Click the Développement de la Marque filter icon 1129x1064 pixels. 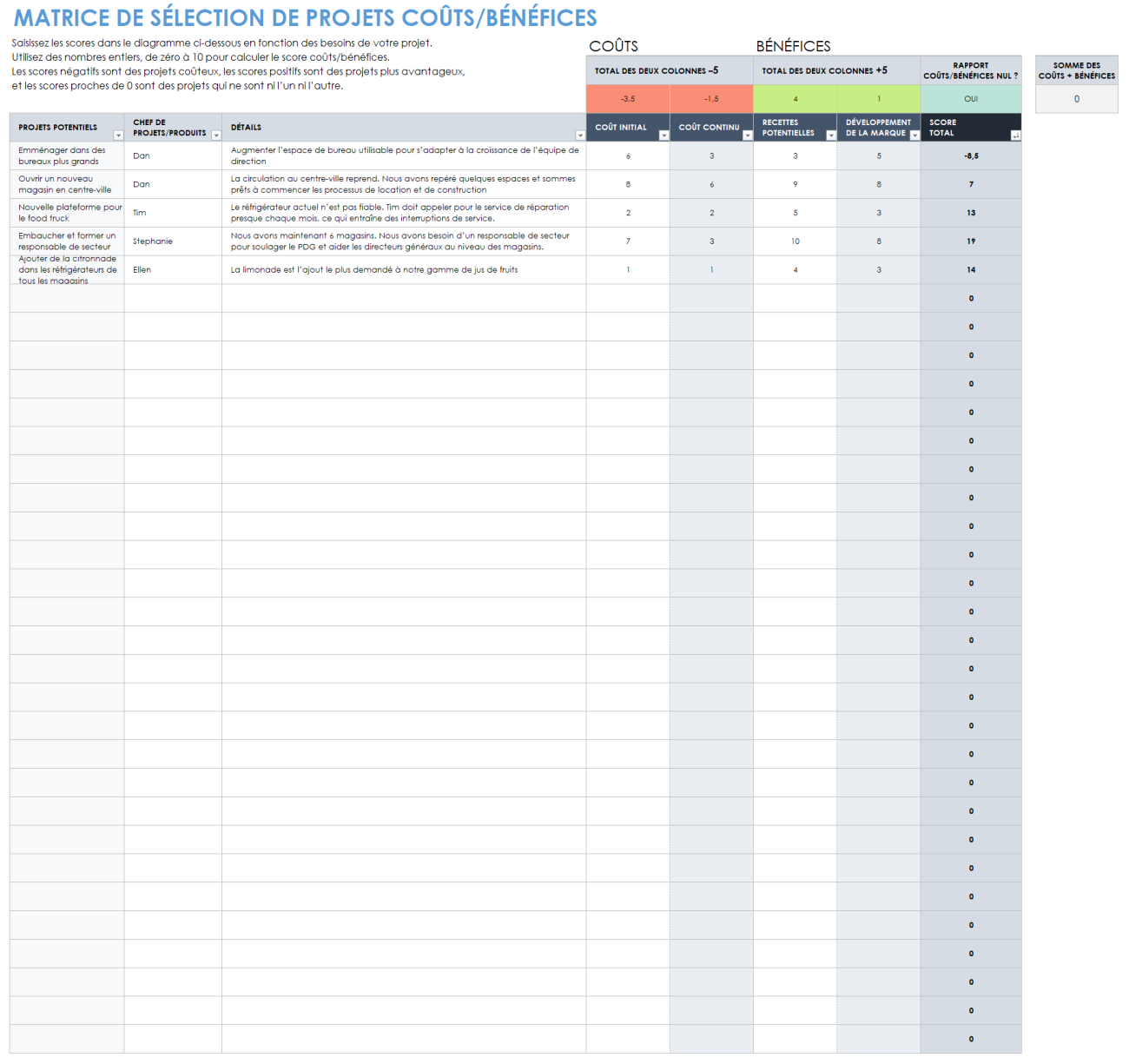[914, 135]
